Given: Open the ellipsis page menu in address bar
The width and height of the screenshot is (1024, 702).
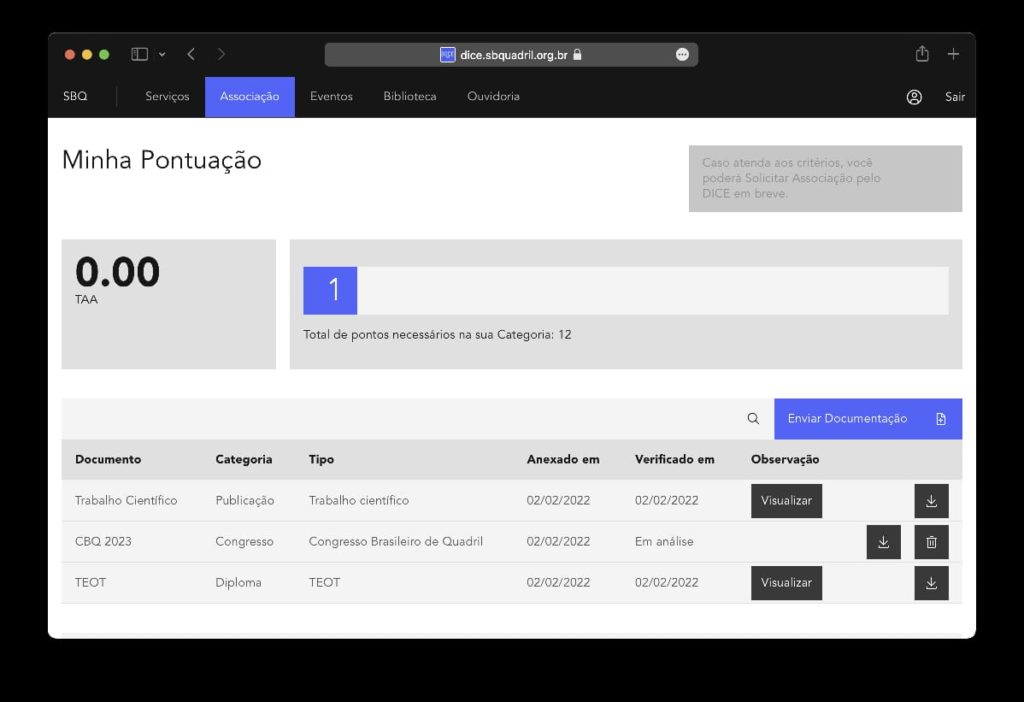Looking at the screenshot, I should pyautogui.click(x=682, y=55).
